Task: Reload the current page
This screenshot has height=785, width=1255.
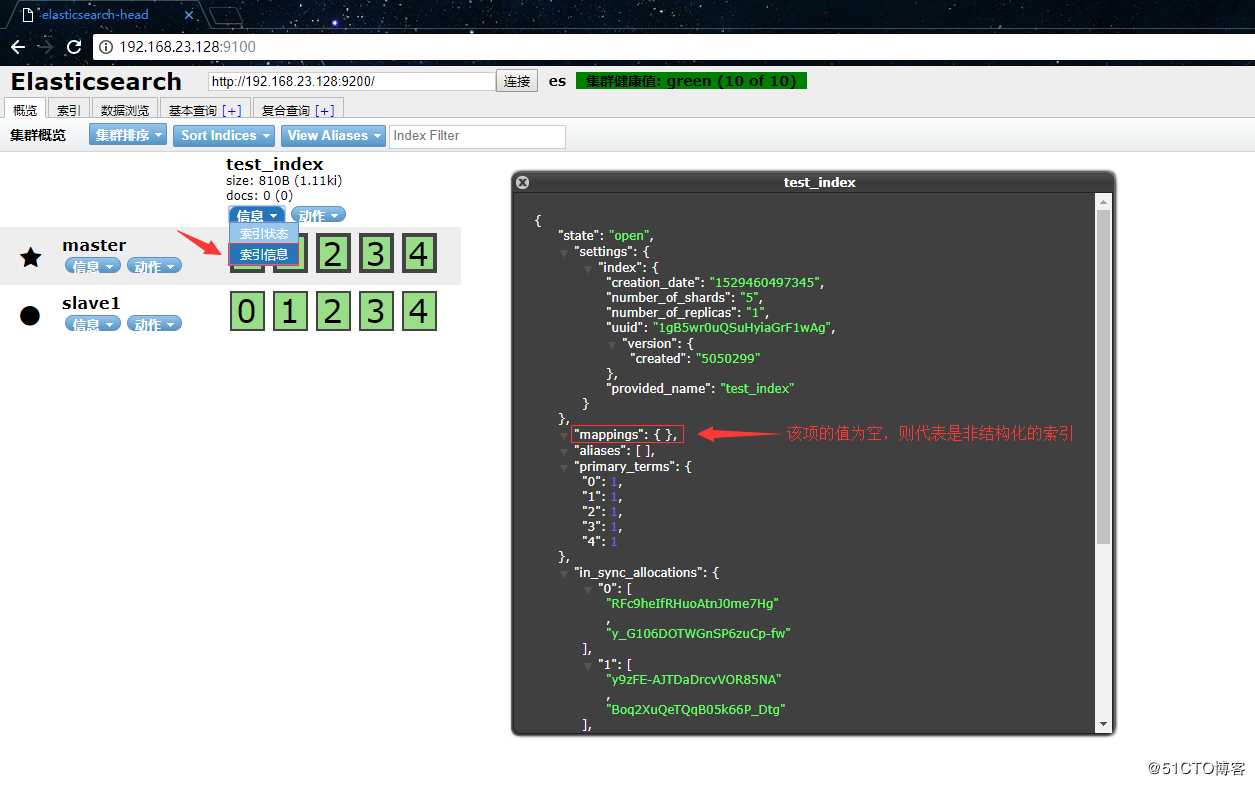Action: (74, 47)
